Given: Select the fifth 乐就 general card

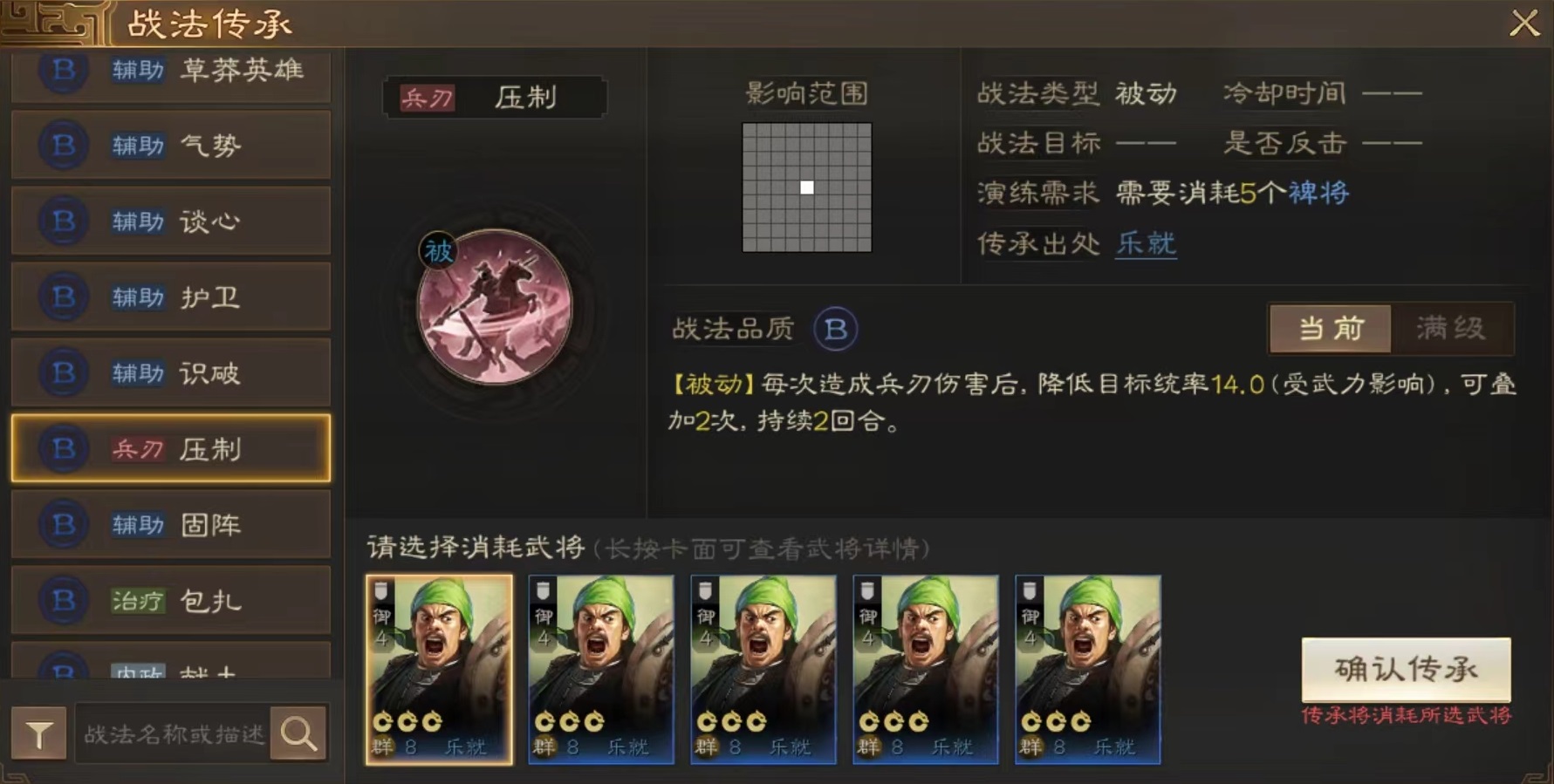Looking at the screenshot, I should (x=1088, y=669).
